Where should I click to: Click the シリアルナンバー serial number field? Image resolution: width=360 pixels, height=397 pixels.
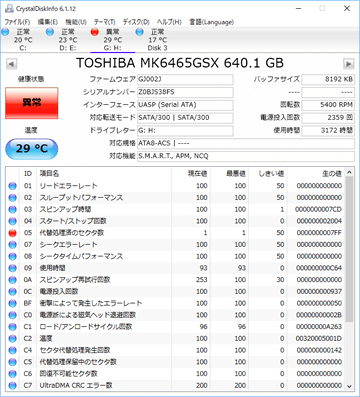coord(185,92)
